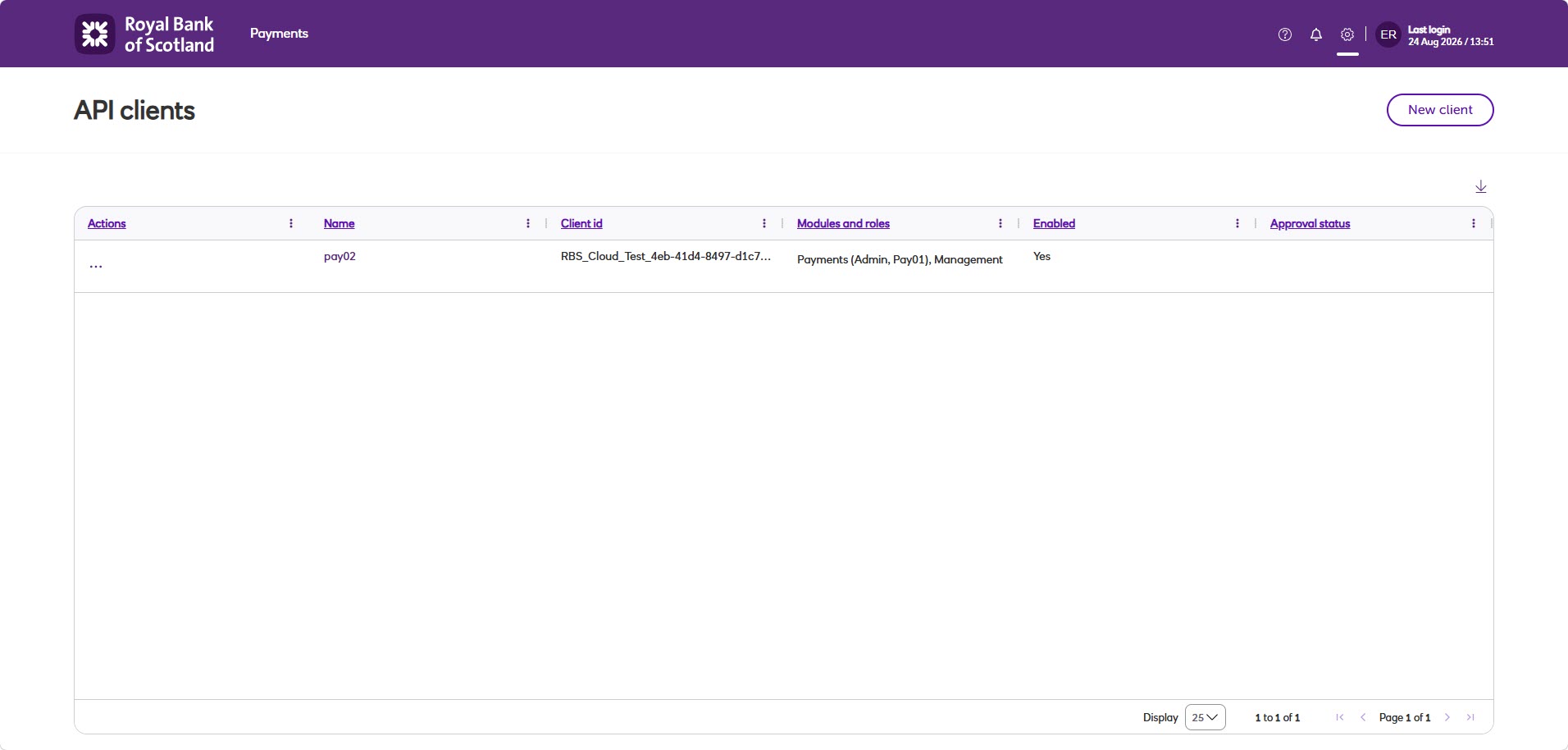The image size is (1568, 750).
Task: Open Name column options menu
Action: (528, 223)
